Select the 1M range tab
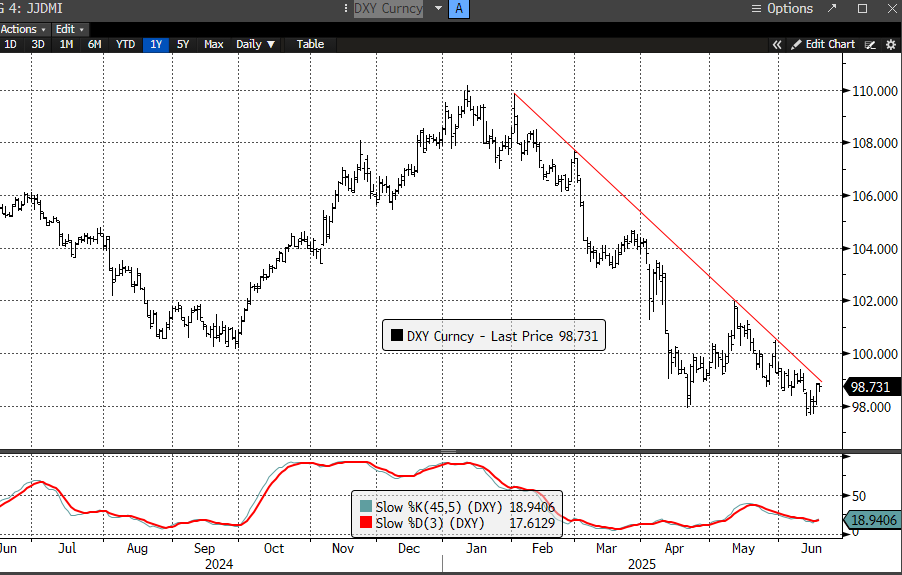The image size is (902, 575). click(66, 44)
